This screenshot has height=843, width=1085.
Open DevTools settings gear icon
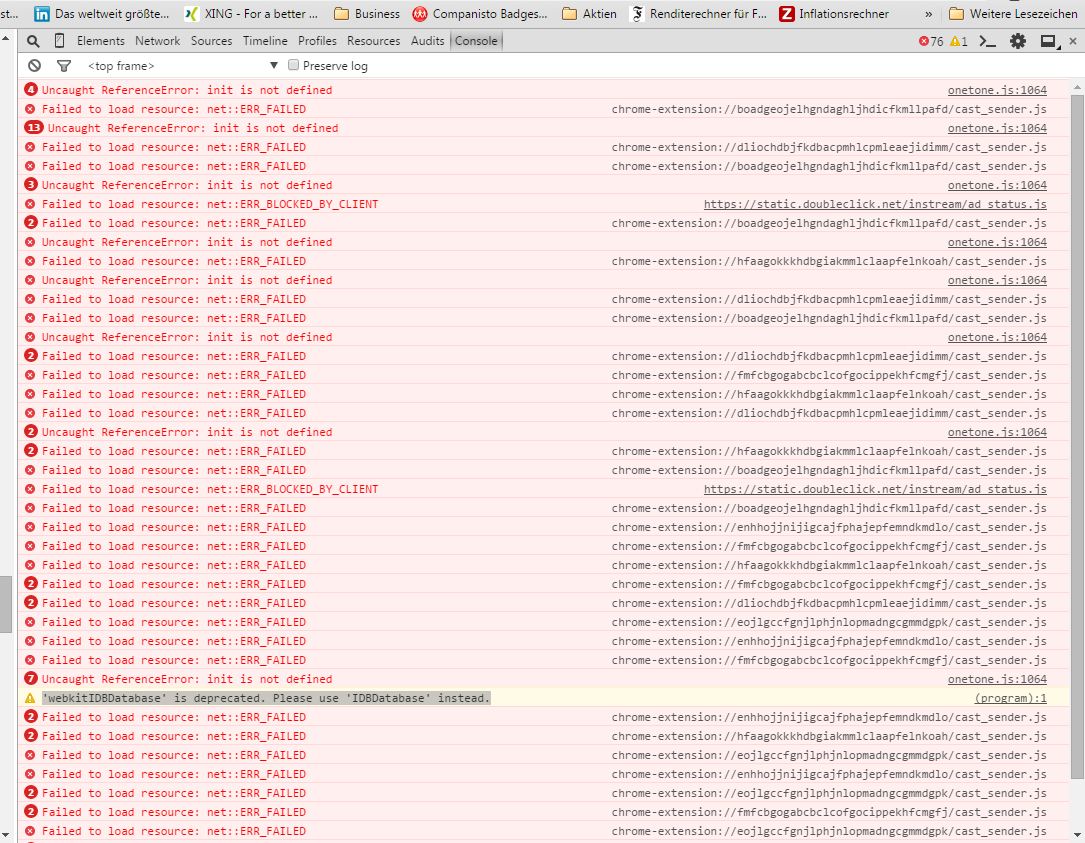[x=1018, y=42]
